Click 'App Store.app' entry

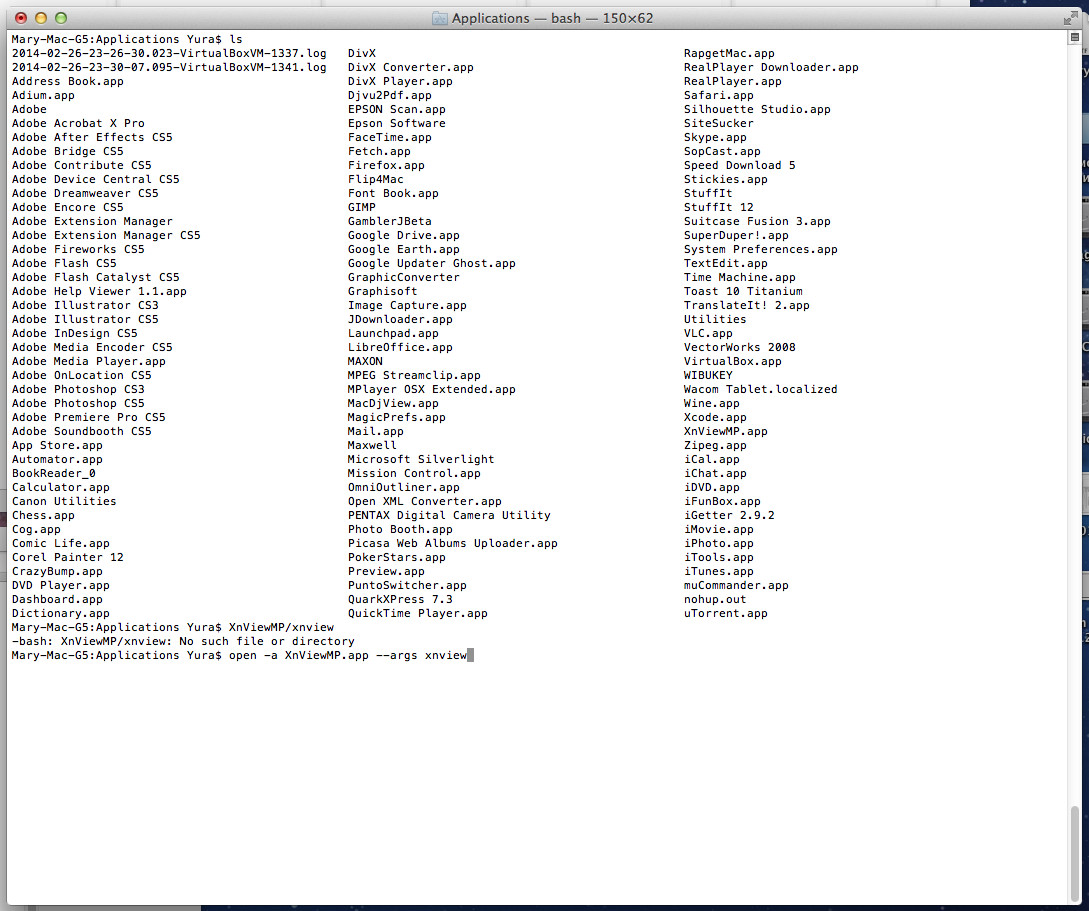click(x=57, y=445)
